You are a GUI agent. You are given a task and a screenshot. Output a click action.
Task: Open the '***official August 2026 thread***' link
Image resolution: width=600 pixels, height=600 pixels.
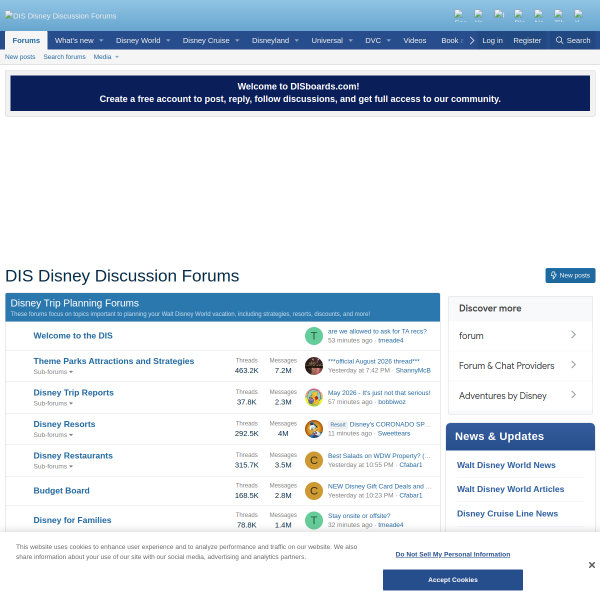pyautogui.click(x=373, y=361)
